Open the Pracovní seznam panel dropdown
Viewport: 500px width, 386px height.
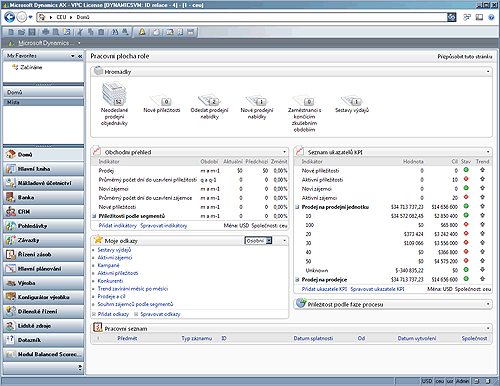tap(488, 328)
